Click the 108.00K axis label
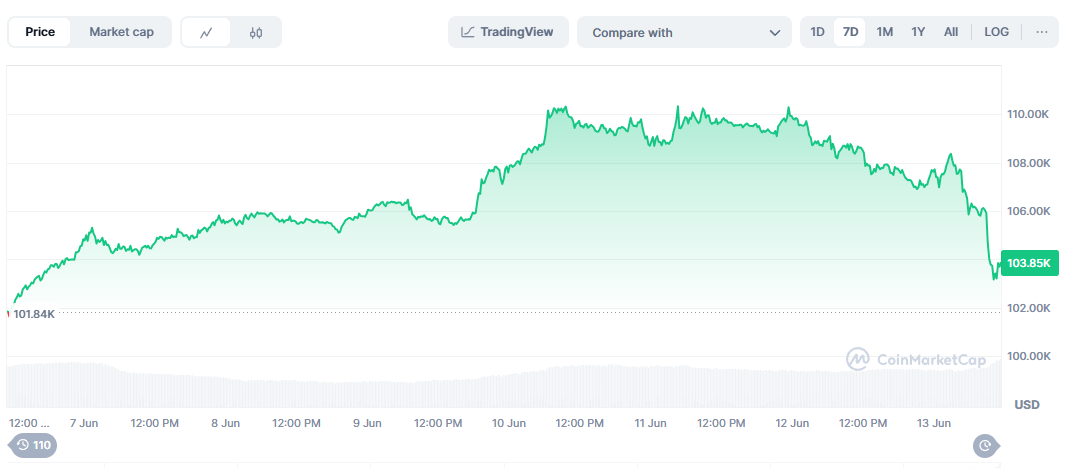 [1028, 163]
